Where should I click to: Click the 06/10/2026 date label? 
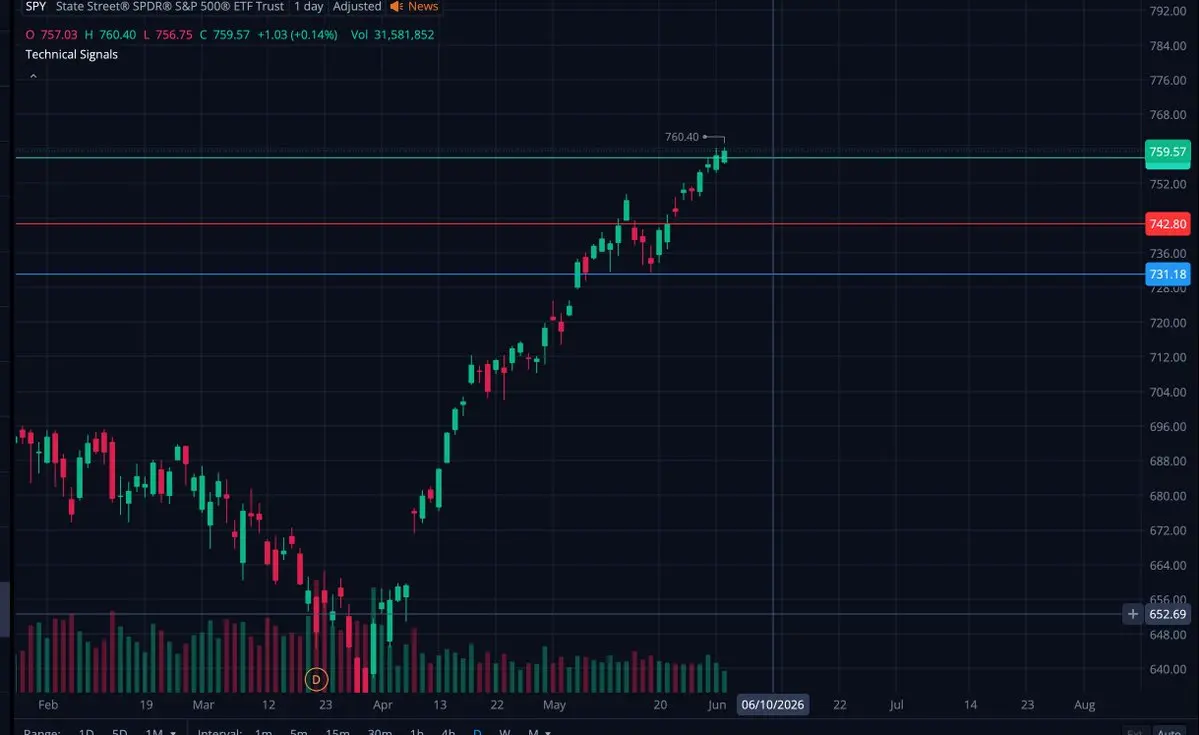point(772,704)
